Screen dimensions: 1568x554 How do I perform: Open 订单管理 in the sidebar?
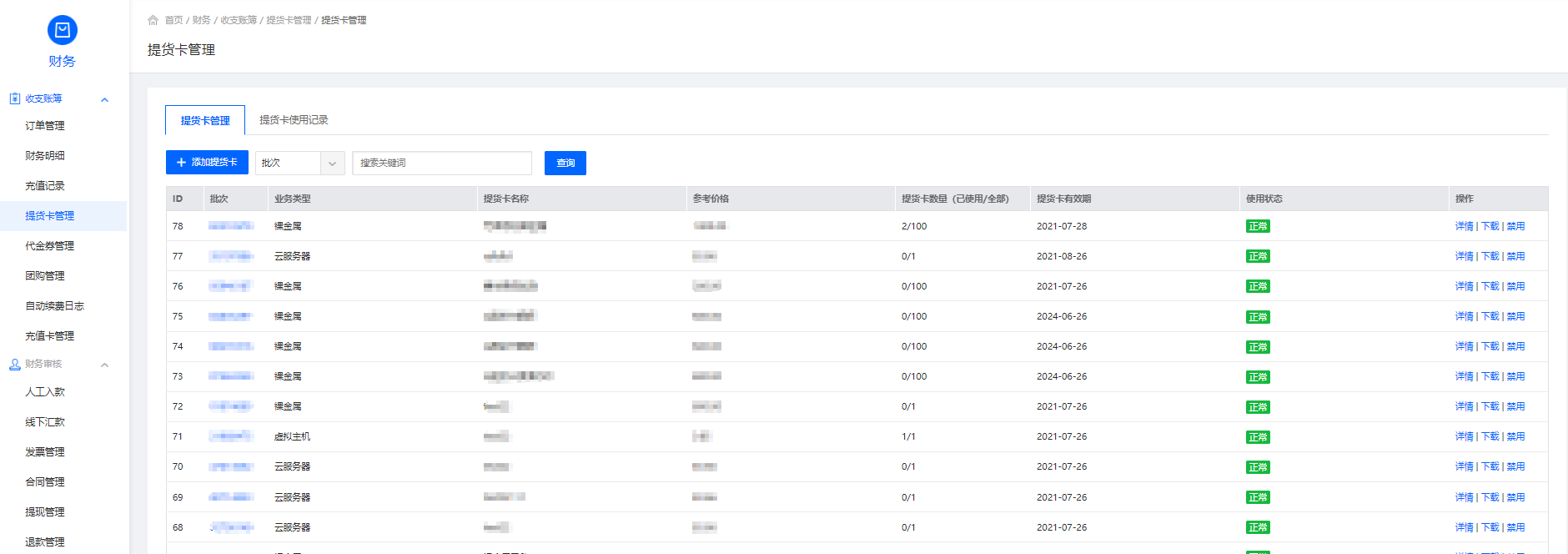[45, 126]
